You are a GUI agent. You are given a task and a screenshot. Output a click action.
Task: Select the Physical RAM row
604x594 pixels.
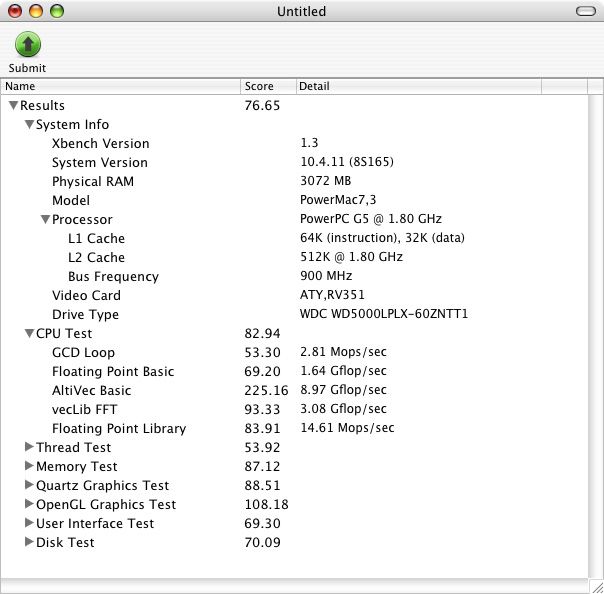(x=295, y=181)
